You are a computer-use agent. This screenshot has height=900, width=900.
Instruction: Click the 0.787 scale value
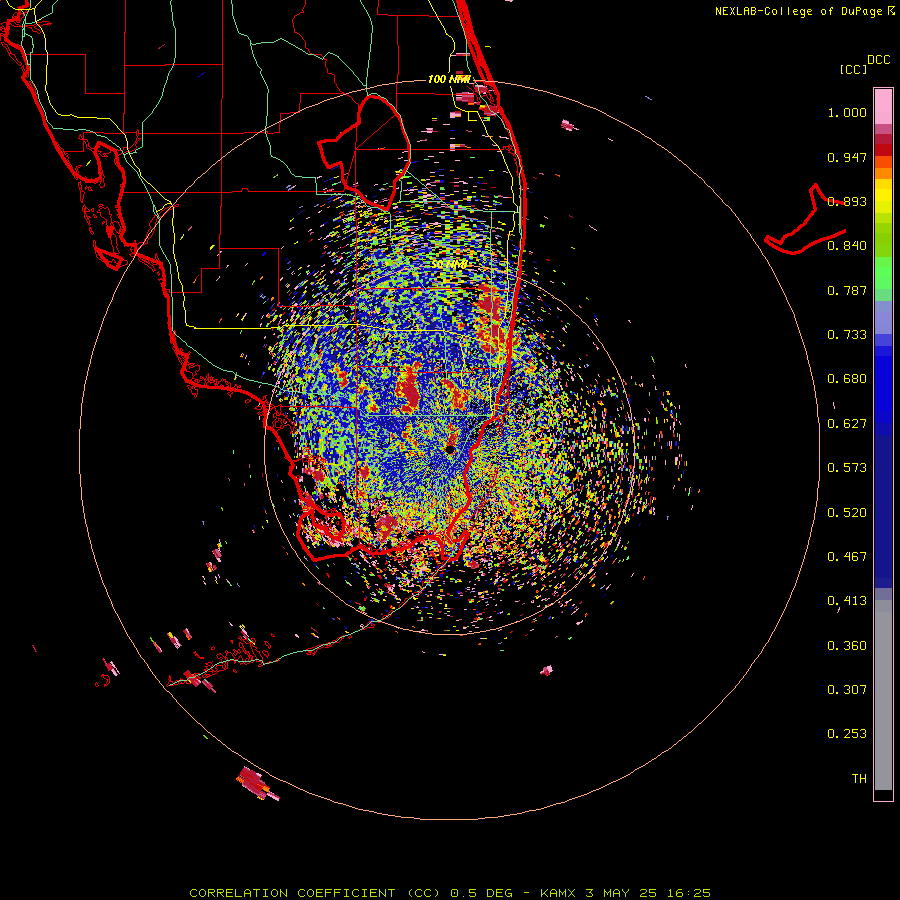847,290
